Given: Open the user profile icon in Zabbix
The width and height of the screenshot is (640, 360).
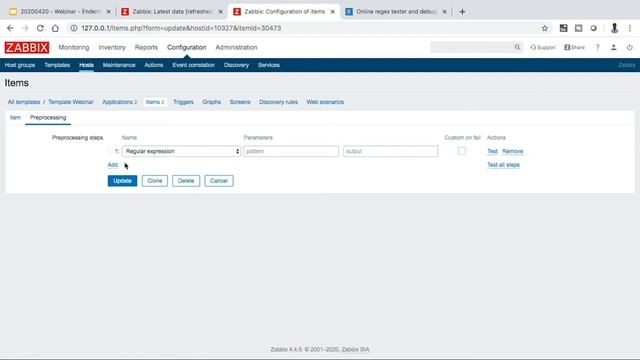Looking at the screenshot, I should pos(613,47).
